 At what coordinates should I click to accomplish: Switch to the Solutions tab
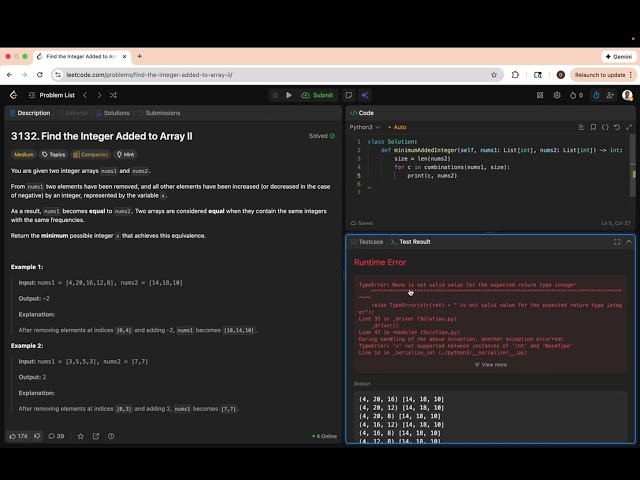click(112, 113)
